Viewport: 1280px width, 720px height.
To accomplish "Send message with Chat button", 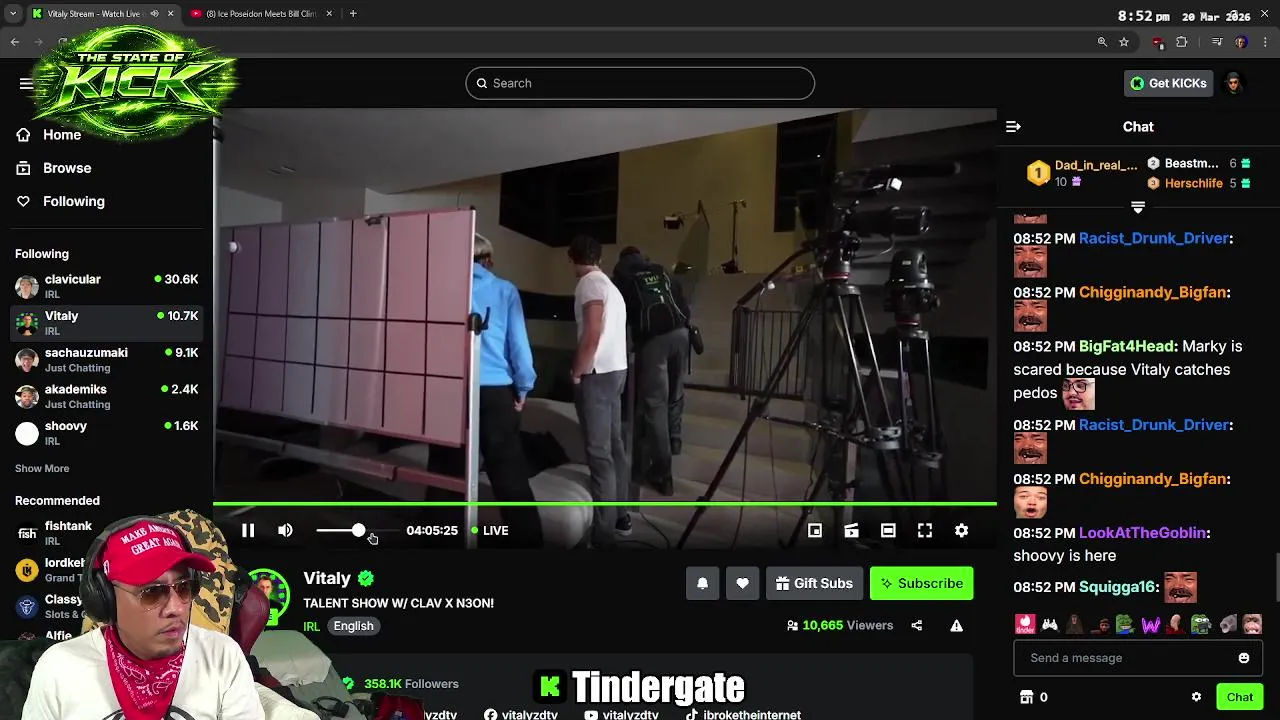I will coord(1239,697).
